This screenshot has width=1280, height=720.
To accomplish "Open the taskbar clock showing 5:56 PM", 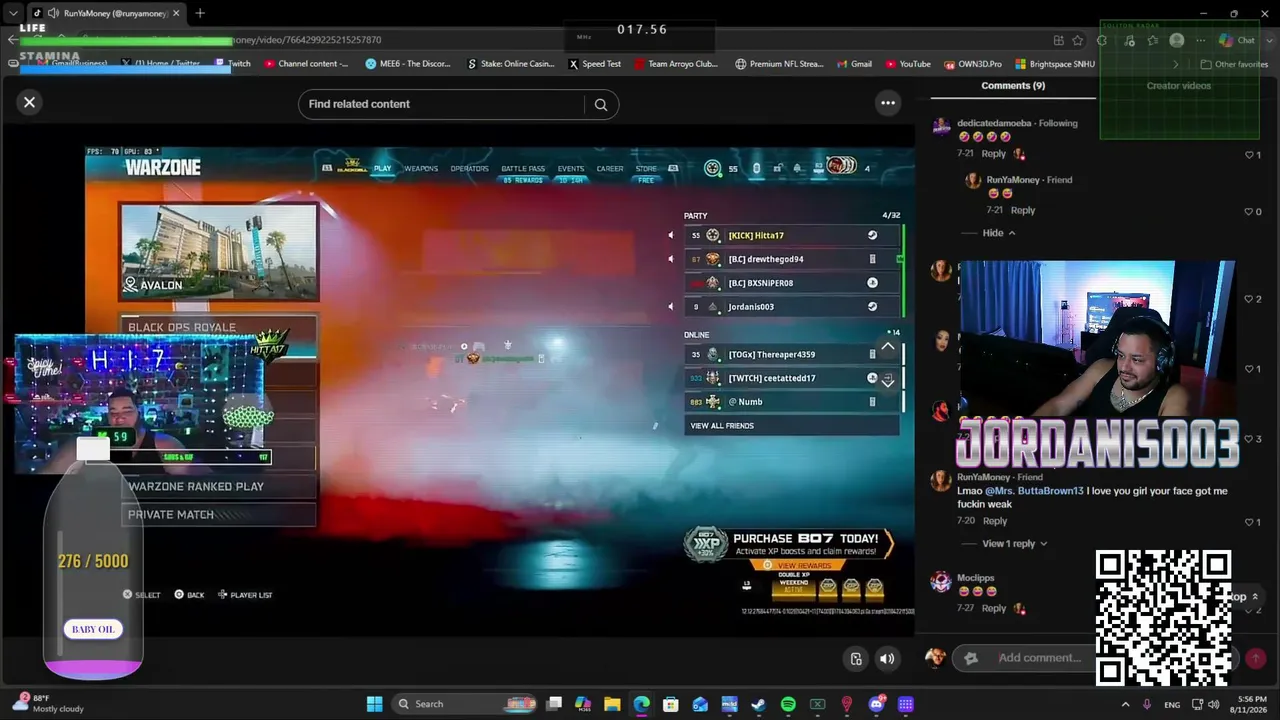I will click(x=1252, y=704).
